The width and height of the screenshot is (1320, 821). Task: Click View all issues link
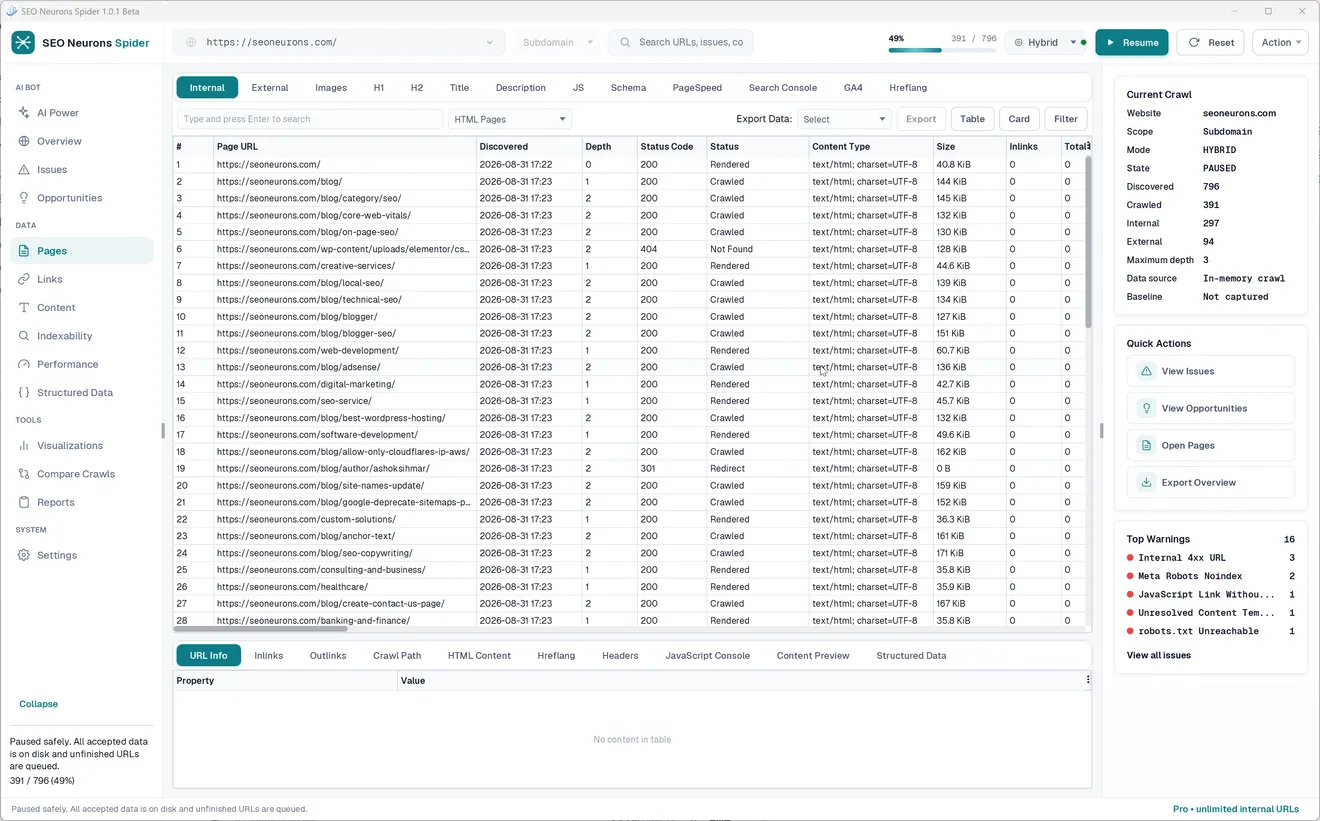pyautogui.click(x=1159, y=655)
